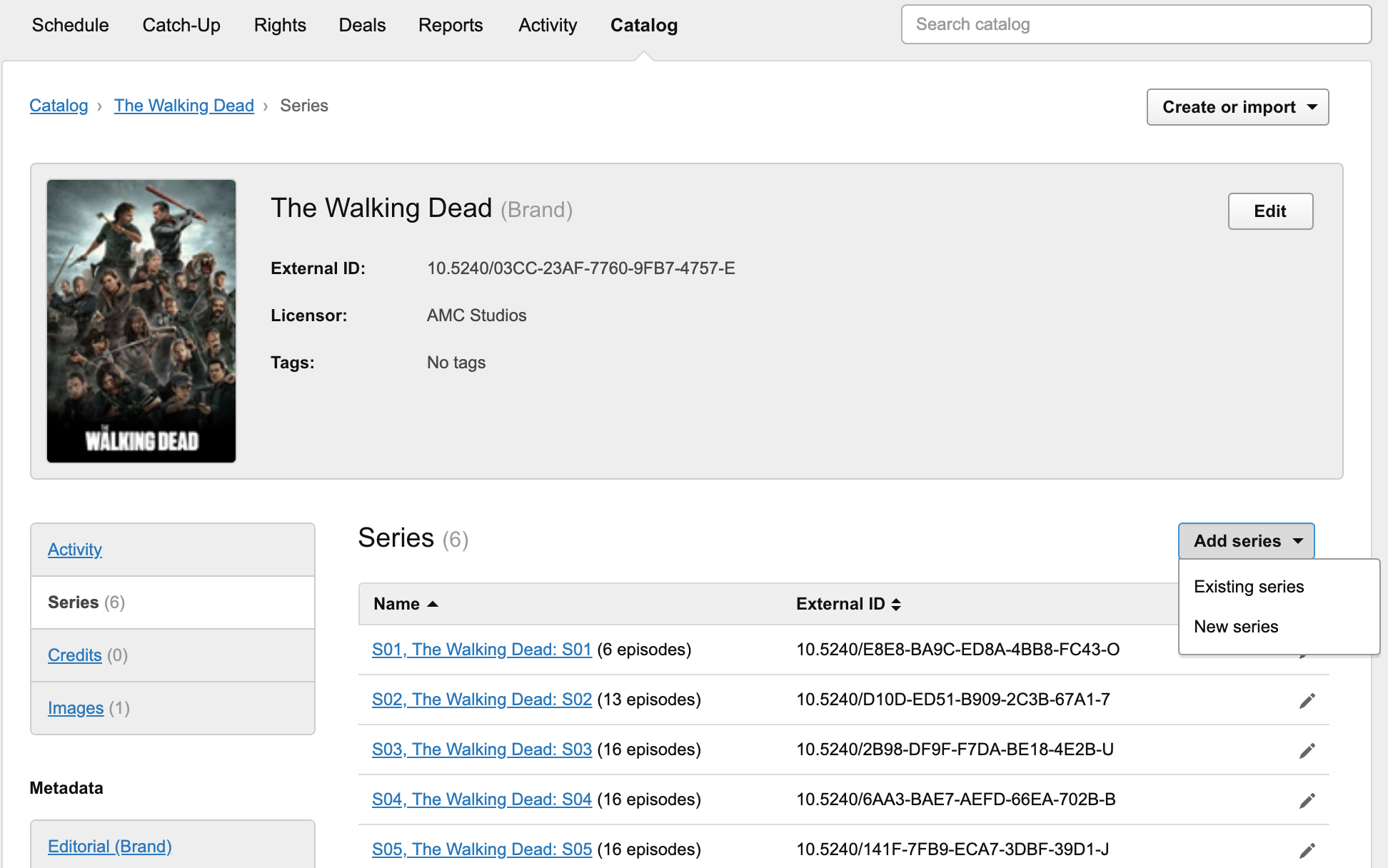Open Credits in the sidebar
Screen dimensions: 1388x868
(74, 655)
